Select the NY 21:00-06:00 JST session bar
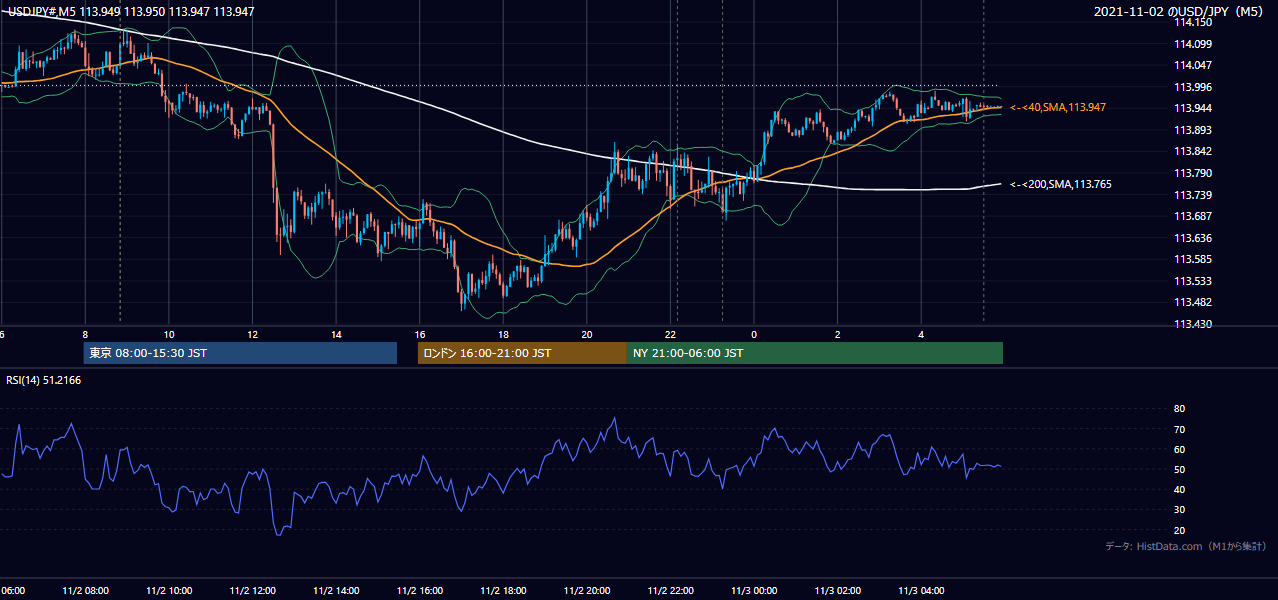 pos(815,353)
